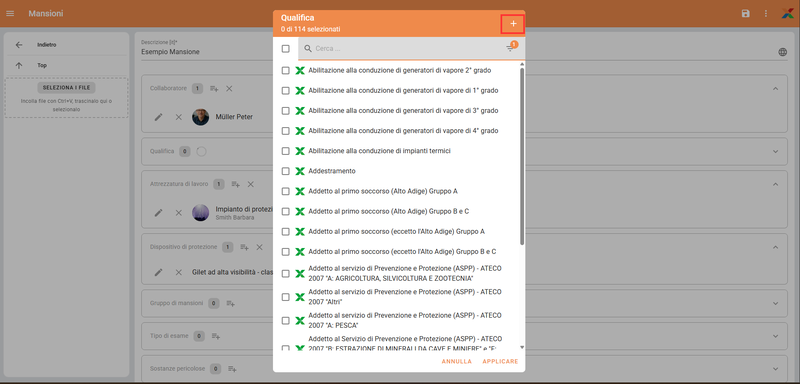Check the Addestramento checkbox
The height and width of the screenshot is (384, 800).
tap(286, 171)
